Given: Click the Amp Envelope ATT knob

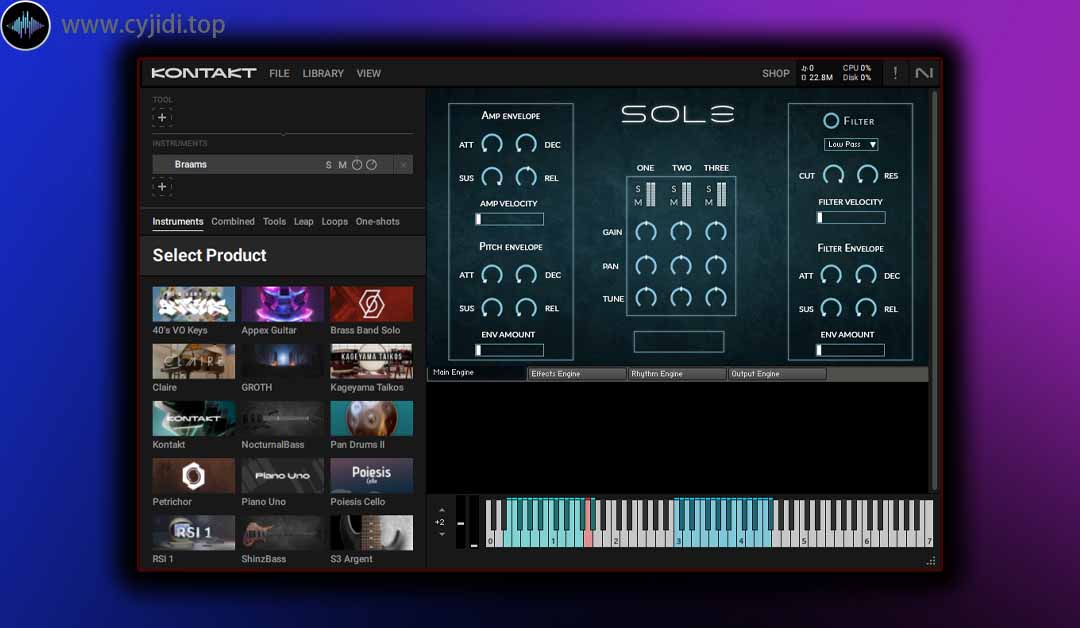Looking at the screenshot, I should click(492, 144).
